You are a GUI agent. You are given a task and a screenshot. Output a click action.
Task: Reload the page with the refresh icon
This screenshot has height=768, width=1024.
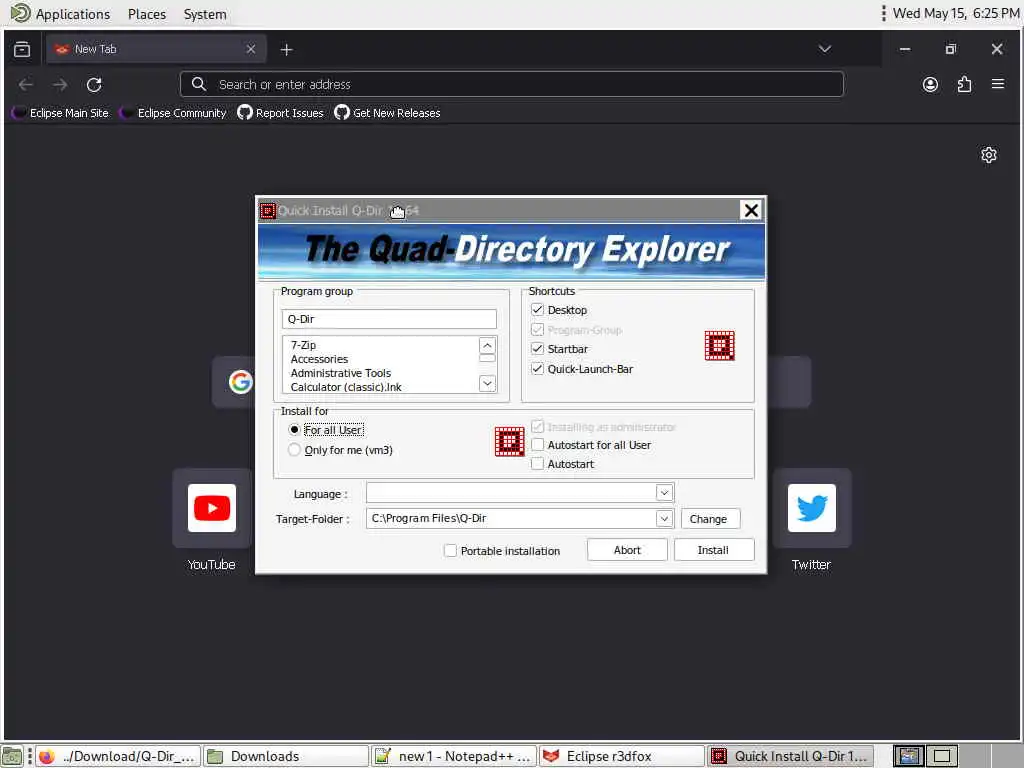pyautogui.click(x=94, y=84)
